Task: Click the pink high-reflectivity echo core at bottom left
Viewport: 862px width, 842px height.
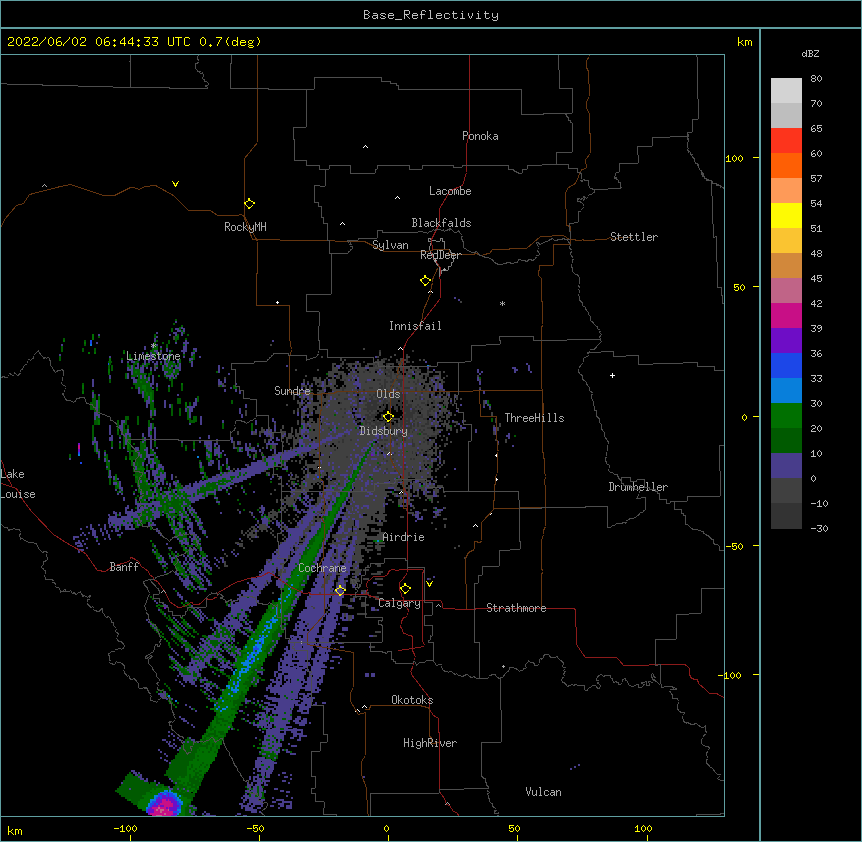Action: (x=164, y=806)
